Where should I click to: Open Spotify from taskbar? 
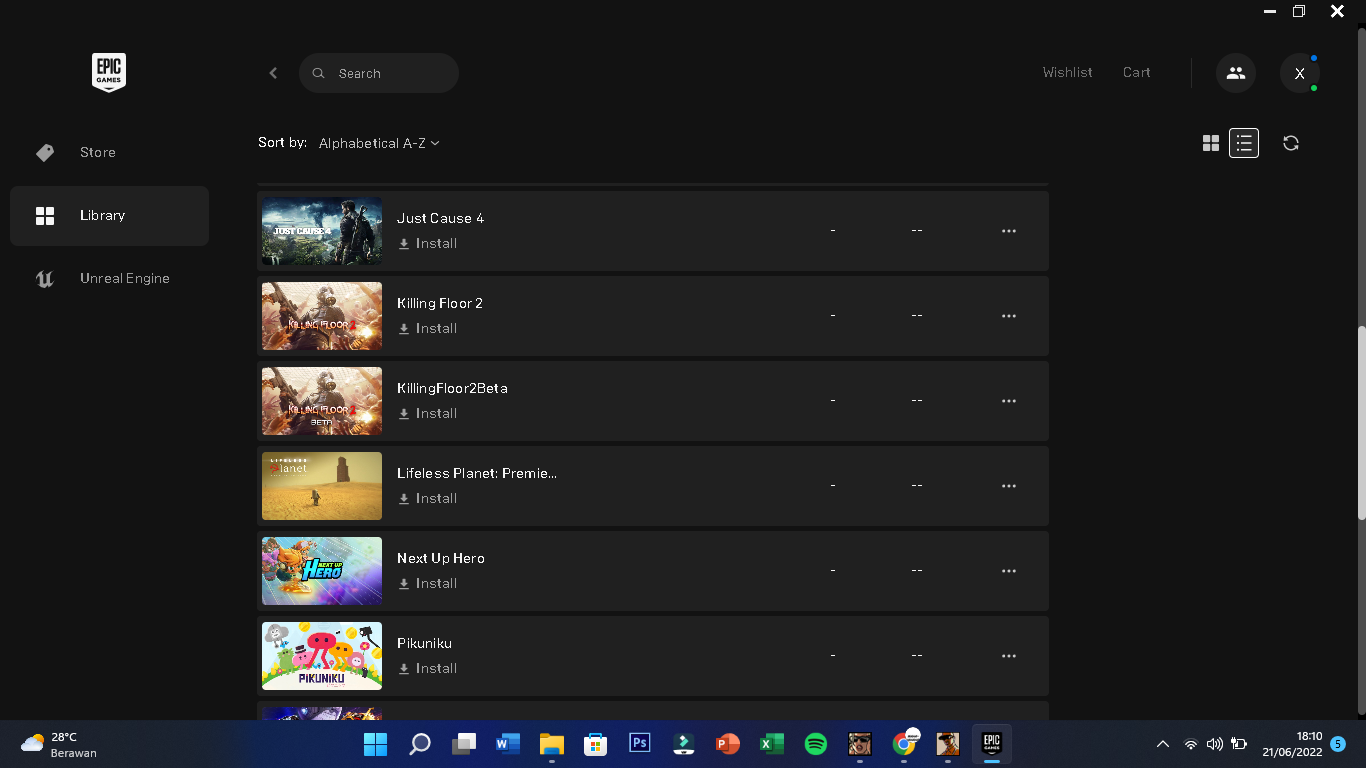[x=816, y=744]
